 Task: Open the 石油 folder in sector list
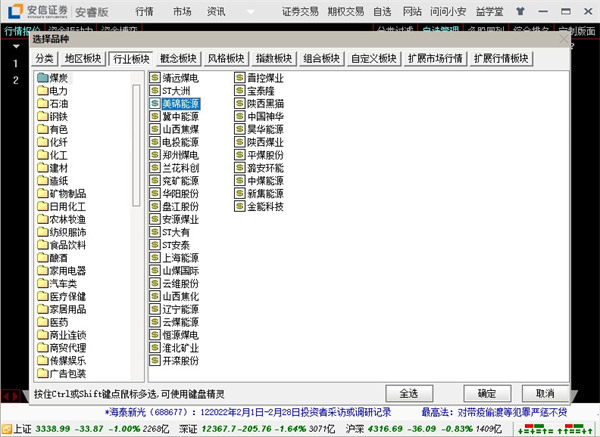pos(58,103)
